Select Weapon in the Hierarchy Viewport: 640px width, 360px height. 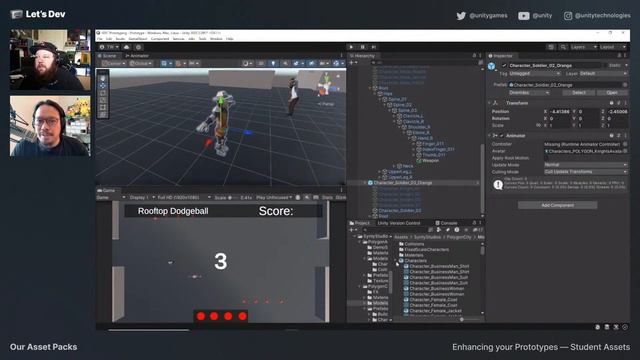[x=430, y=161]
